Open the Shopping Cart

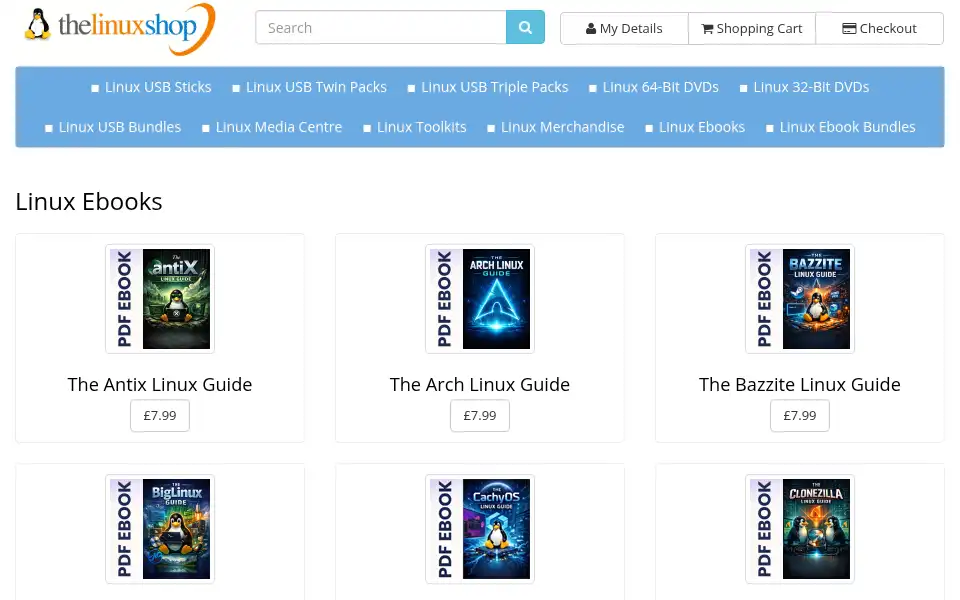tap(752, 29)
